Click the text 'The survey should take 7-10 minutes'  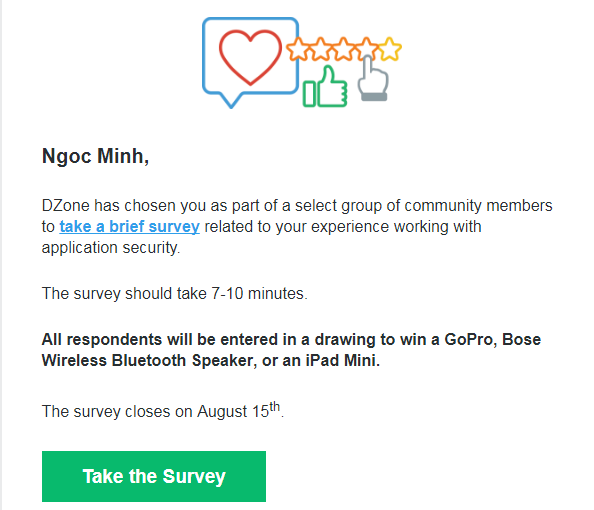tap(175, 294)
